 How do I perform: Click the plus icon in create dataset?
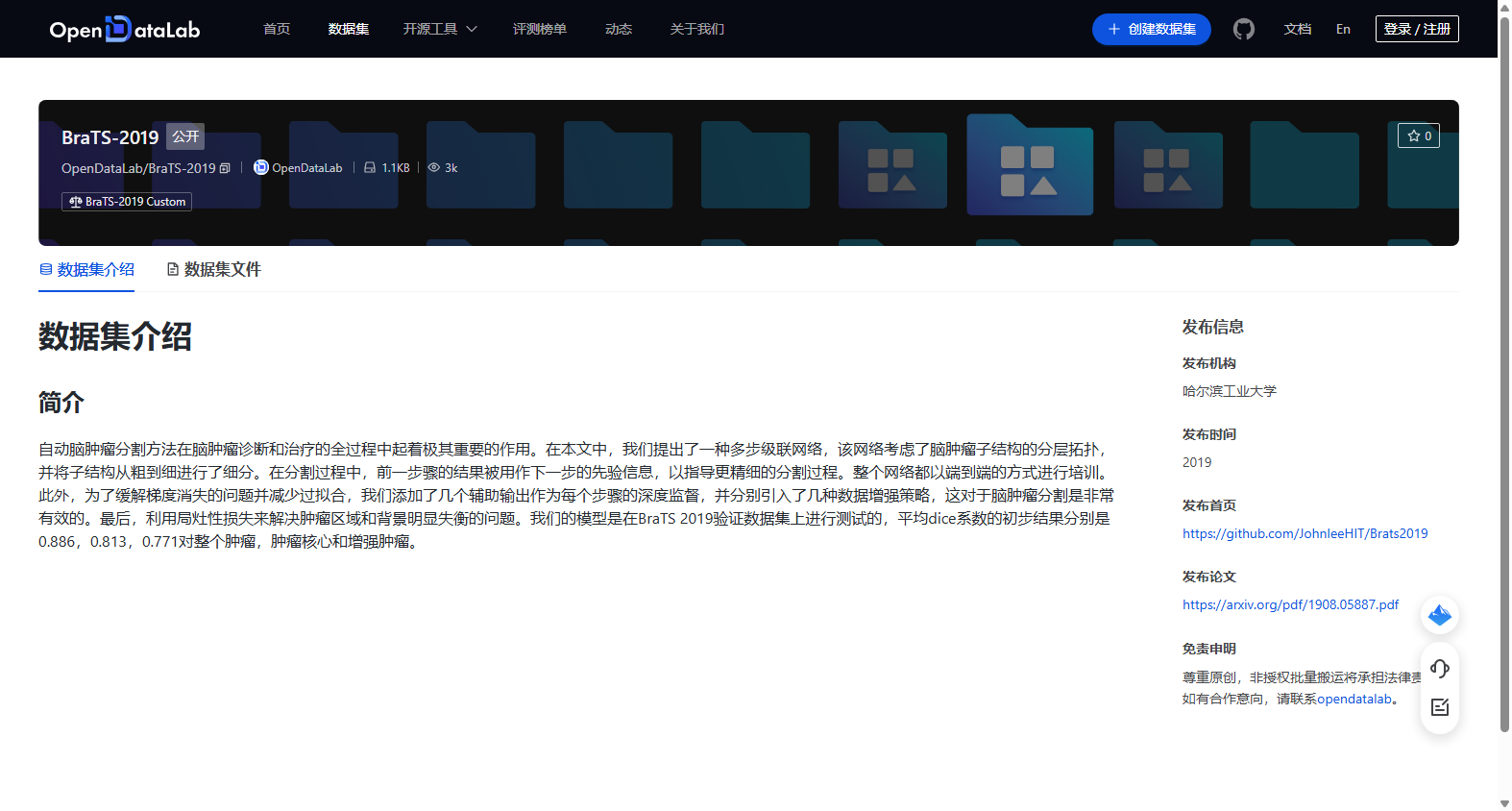[x=1114, y=29]
